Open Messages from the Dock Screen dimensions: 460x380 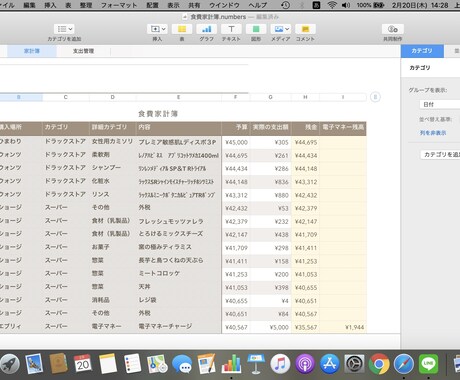pyautogui.click(x=182, y=364)
